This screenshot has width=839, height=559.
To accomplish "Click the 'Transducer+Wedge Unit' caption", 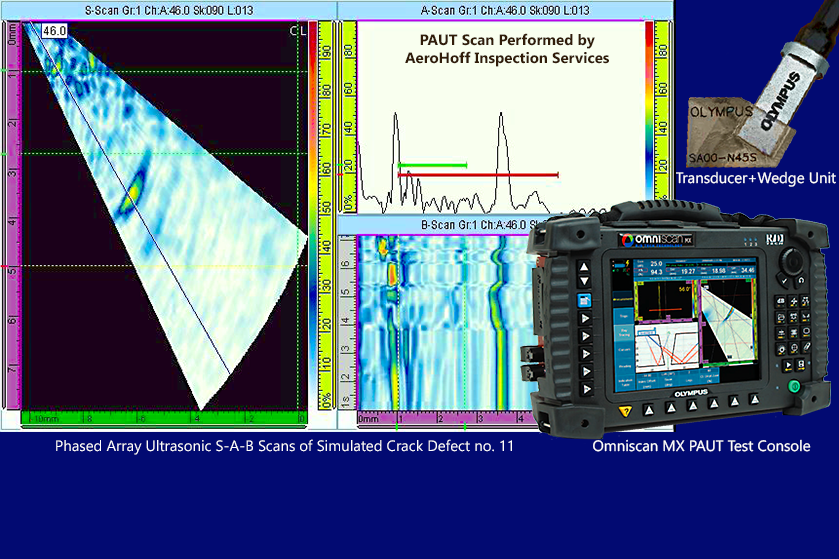I will click(x=756, y=178).
